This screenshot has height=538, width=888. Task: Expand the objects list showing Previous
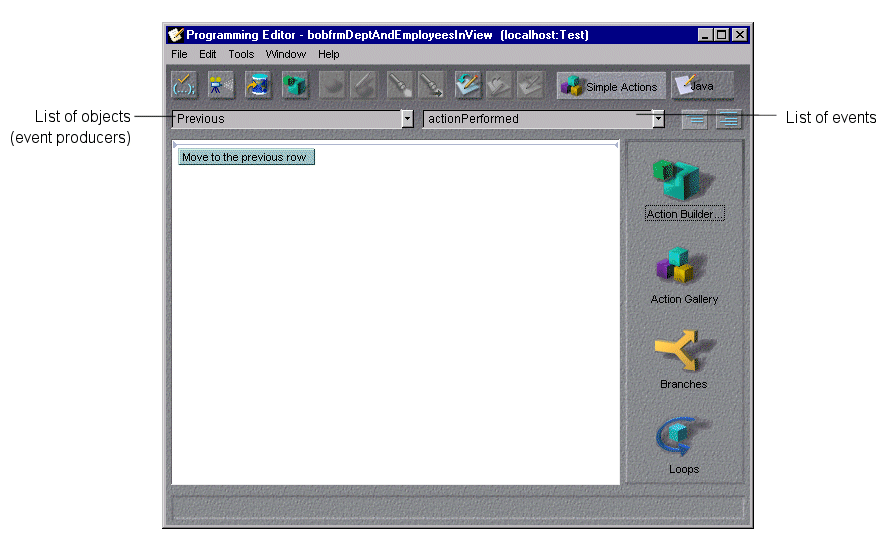407,119
